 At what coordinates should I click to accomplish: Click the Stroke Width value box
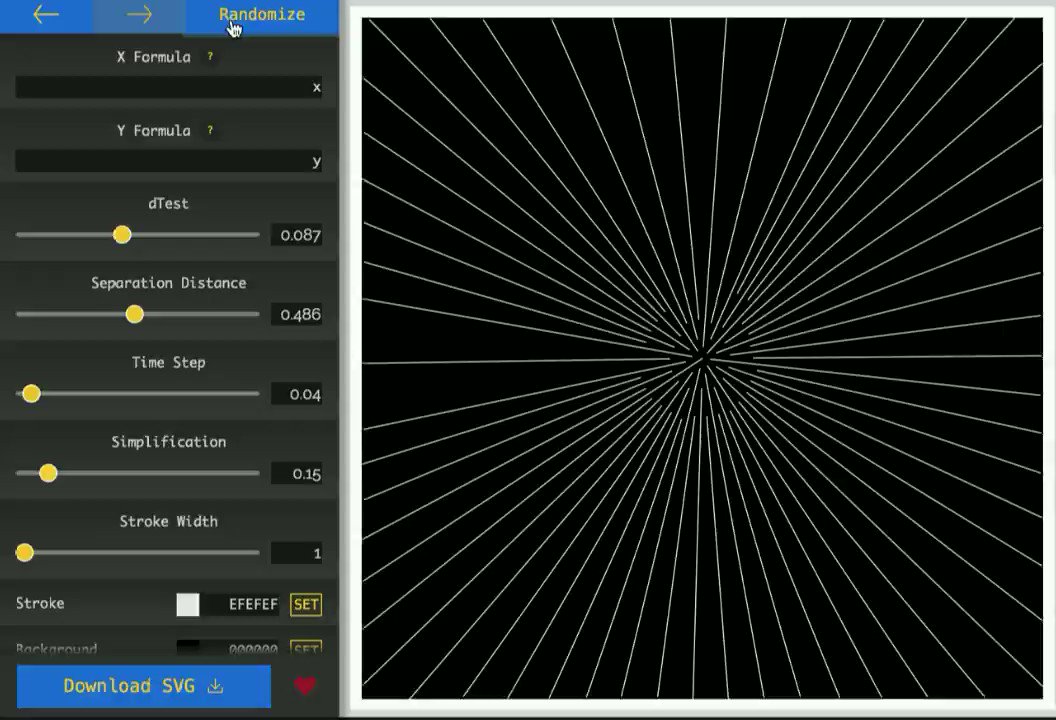tap(296, 553)
